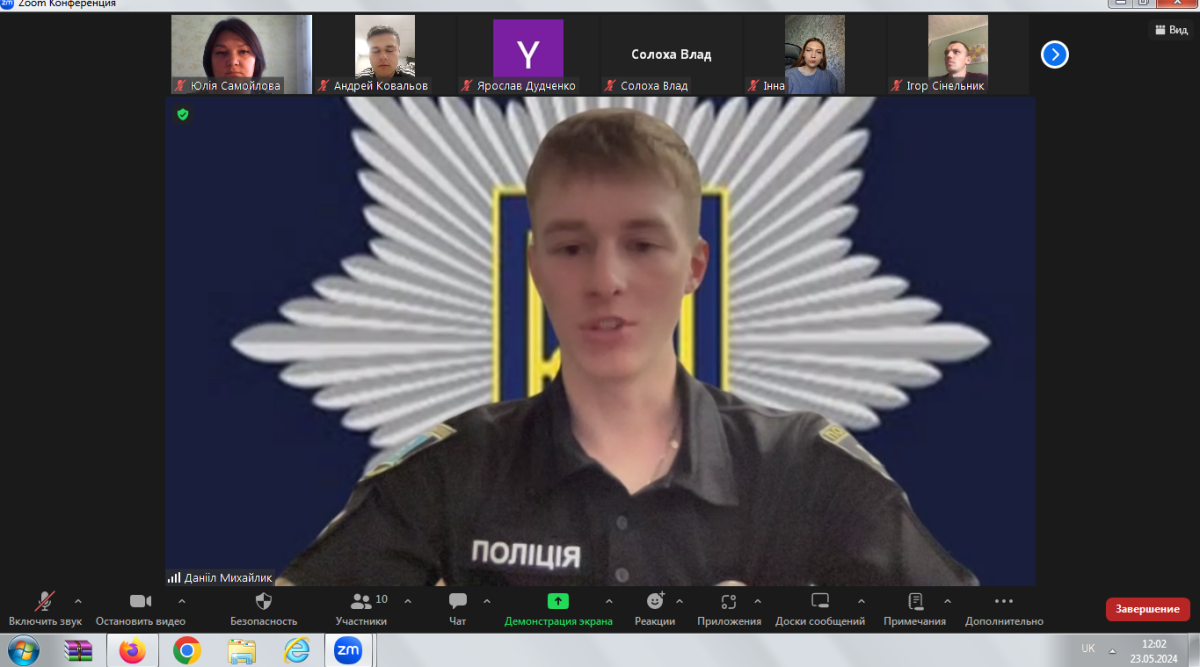
Task: Open the Участники participants panel
Action: pos(362,609)
